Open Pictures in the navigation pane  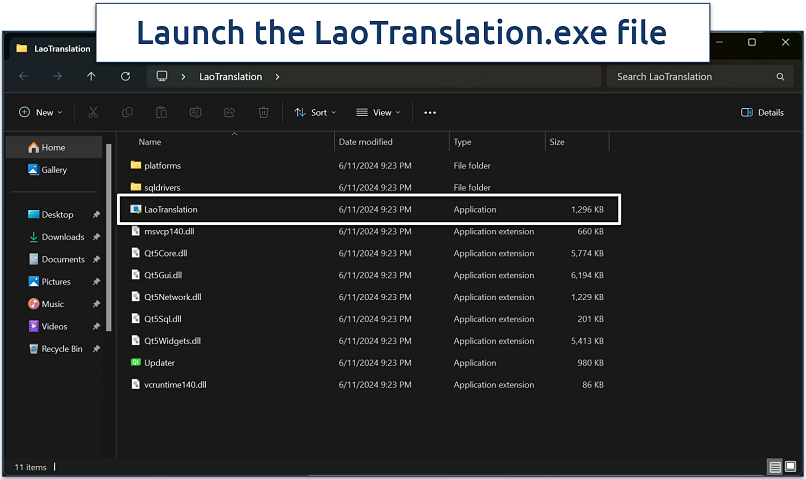[50, 282]
